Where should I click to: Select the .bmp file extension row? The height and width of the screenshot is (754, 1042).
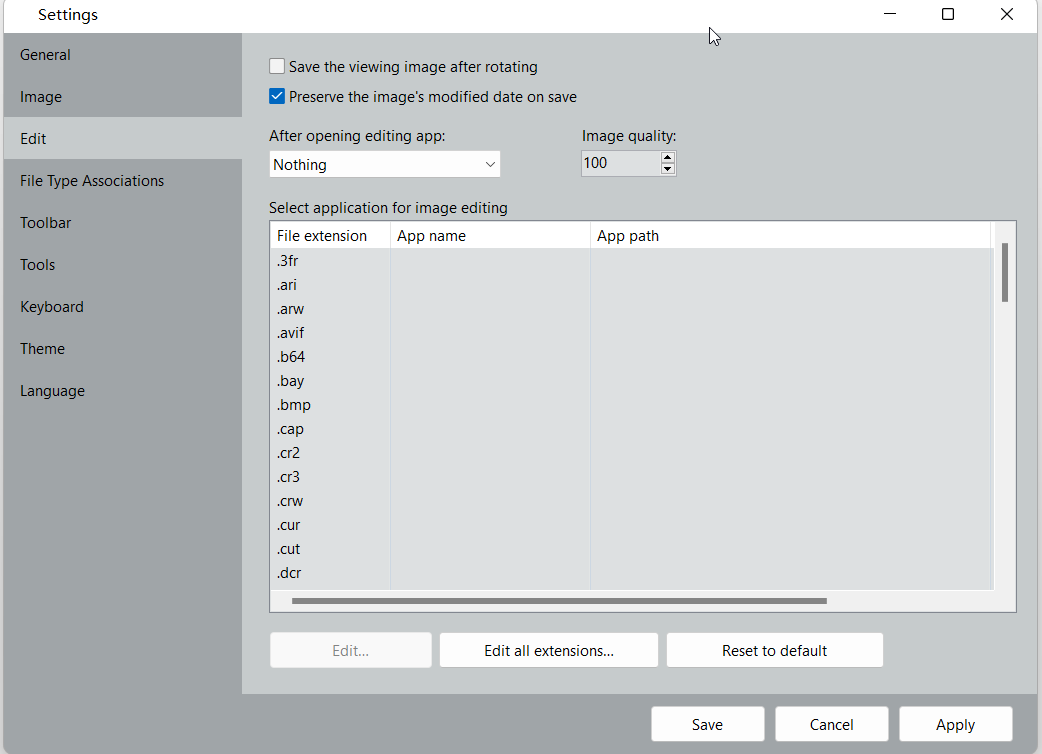294,404
